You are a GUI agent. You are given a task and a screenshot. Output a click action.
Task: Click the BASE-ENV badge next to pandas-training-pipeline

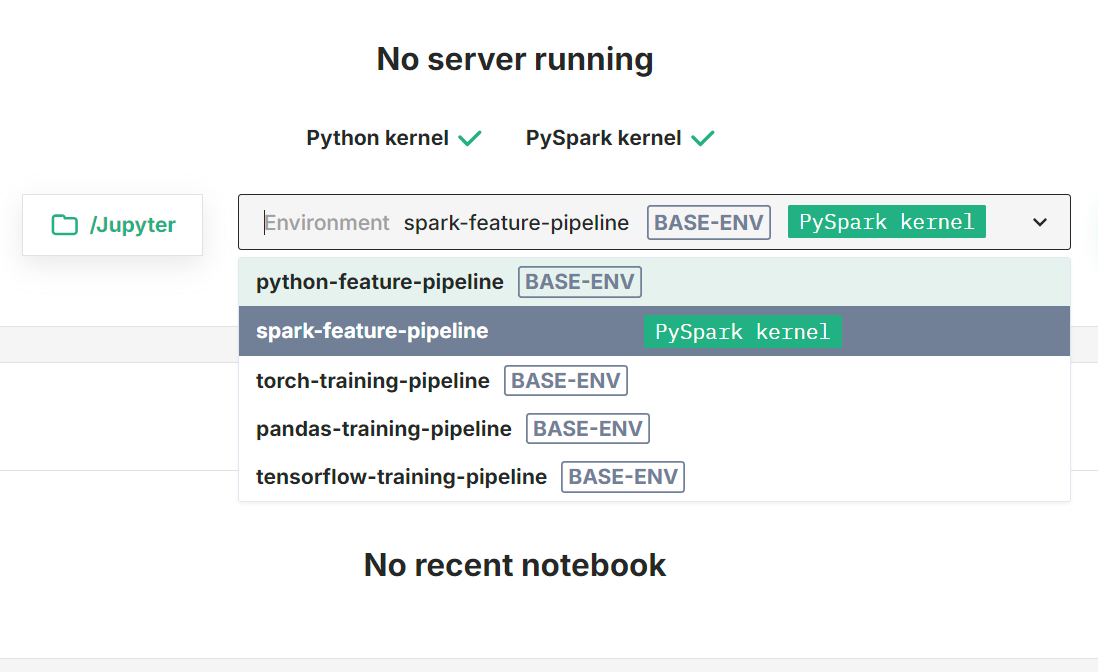(588, 428)
